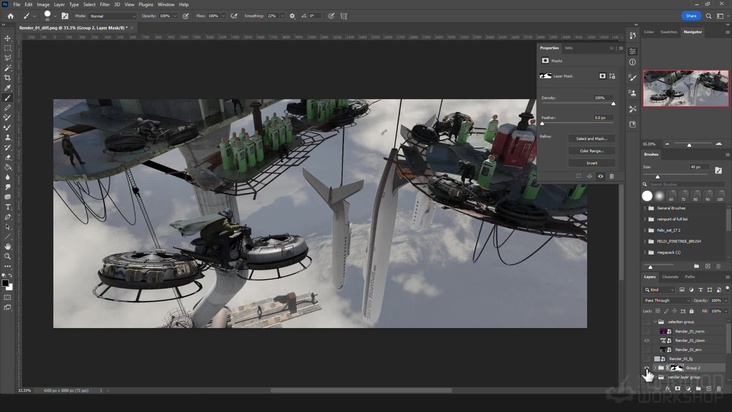732x412 pixels.
Task: Toggle mask visibility eye in Properties panel
Action: [600, 176]
